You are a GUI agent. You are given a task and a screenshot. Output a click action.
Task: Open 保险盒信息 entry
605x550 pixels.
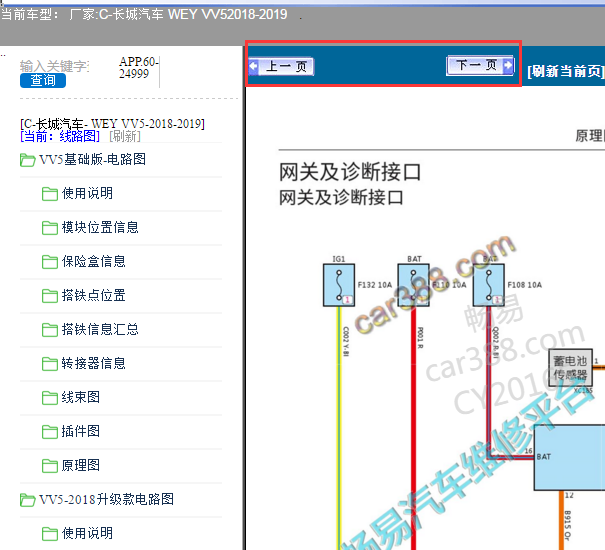[94, 261]
